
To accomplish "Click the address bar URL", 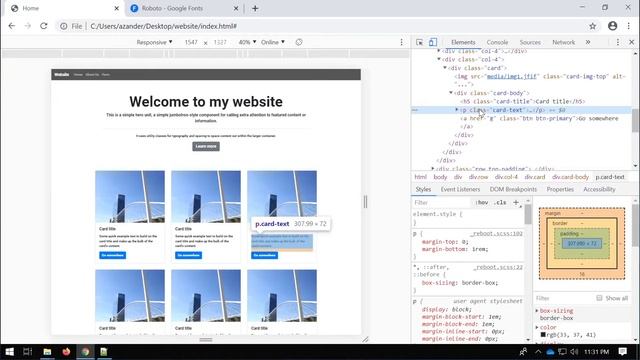I will tap(163, 26).
